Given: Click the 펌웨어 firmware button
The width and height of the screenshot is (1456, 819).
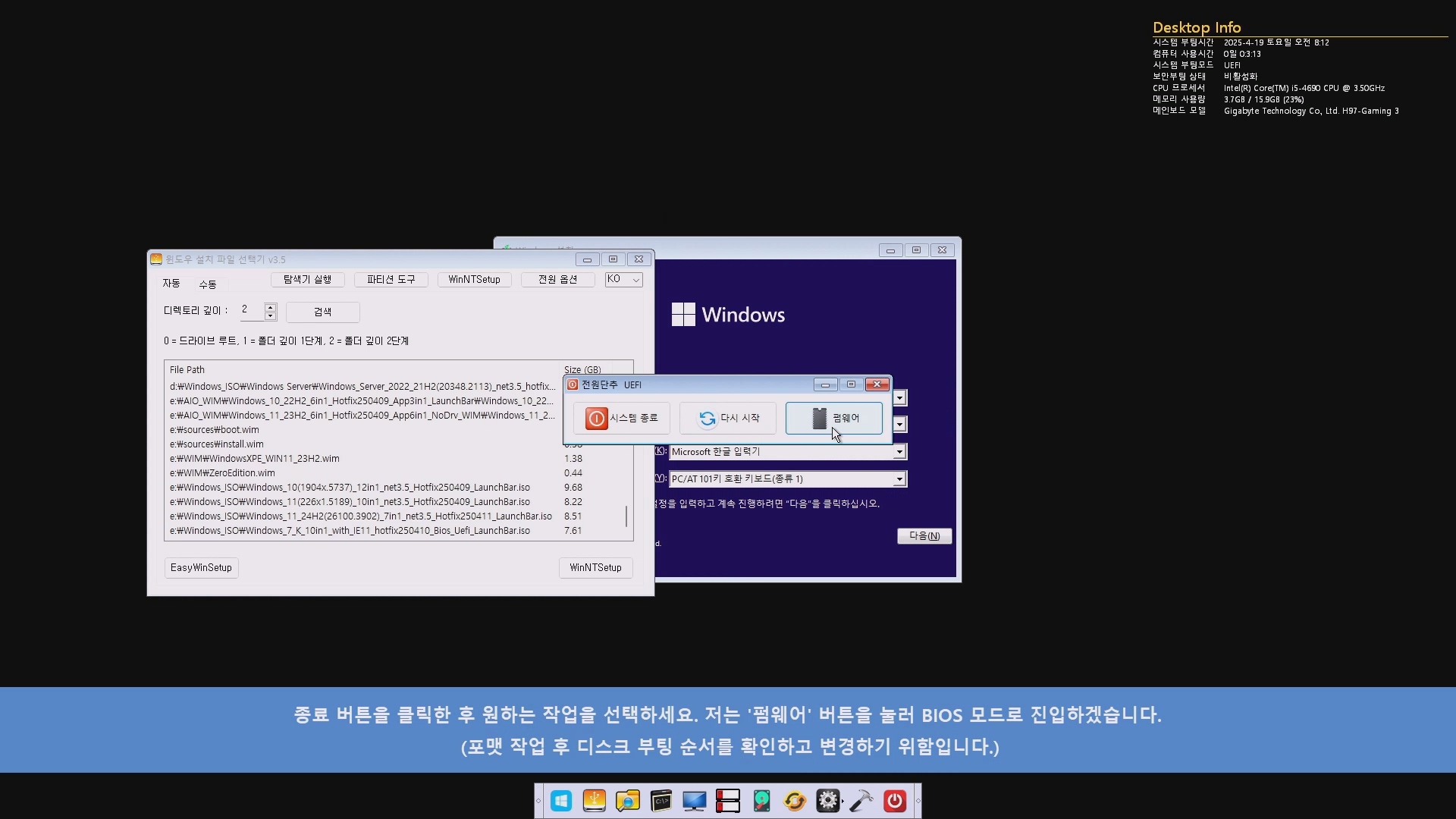Looking at the screenshot, I should 834,418.
